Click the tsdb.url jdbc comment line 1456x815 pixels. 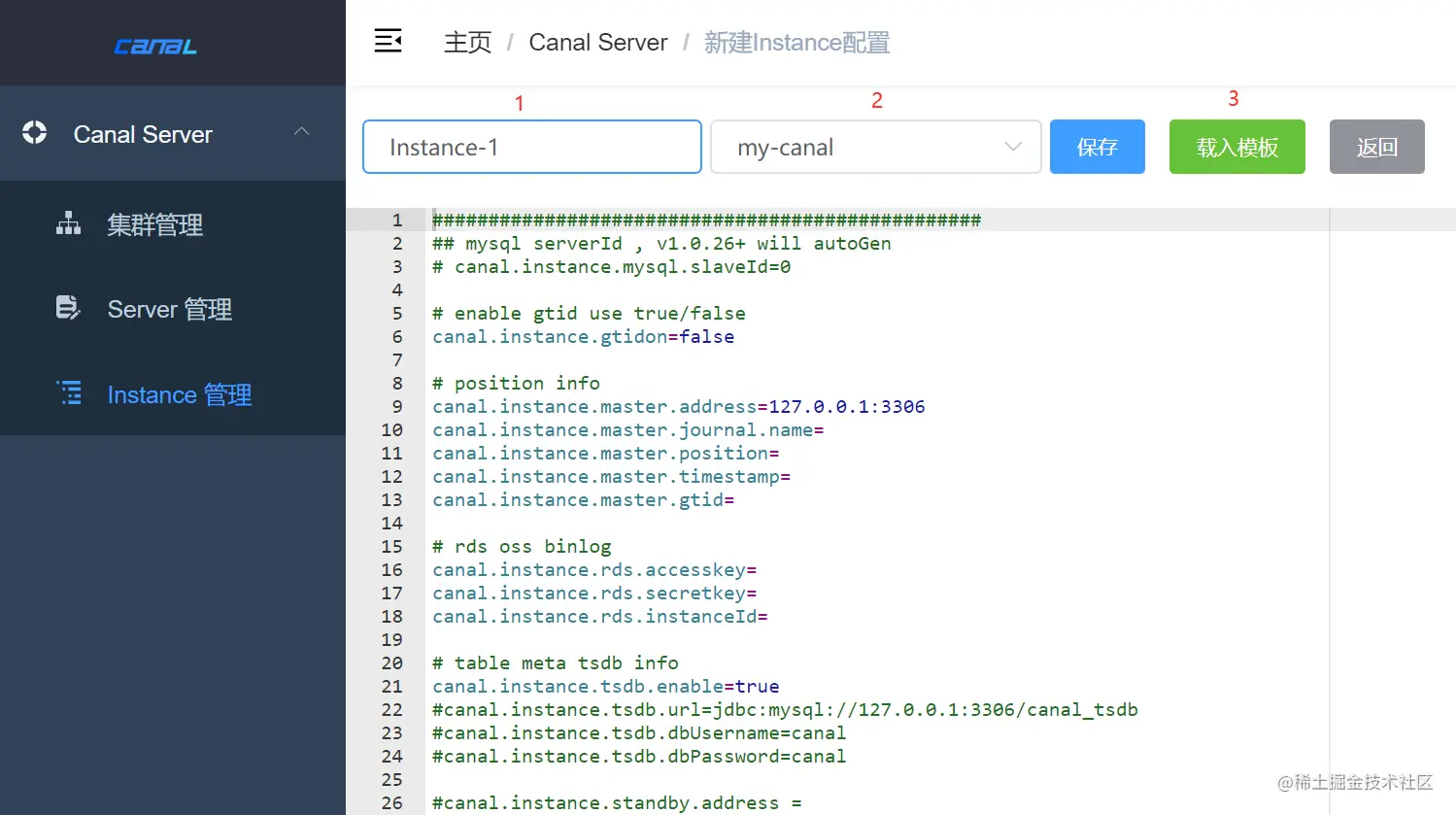click(x=785, y=709)
